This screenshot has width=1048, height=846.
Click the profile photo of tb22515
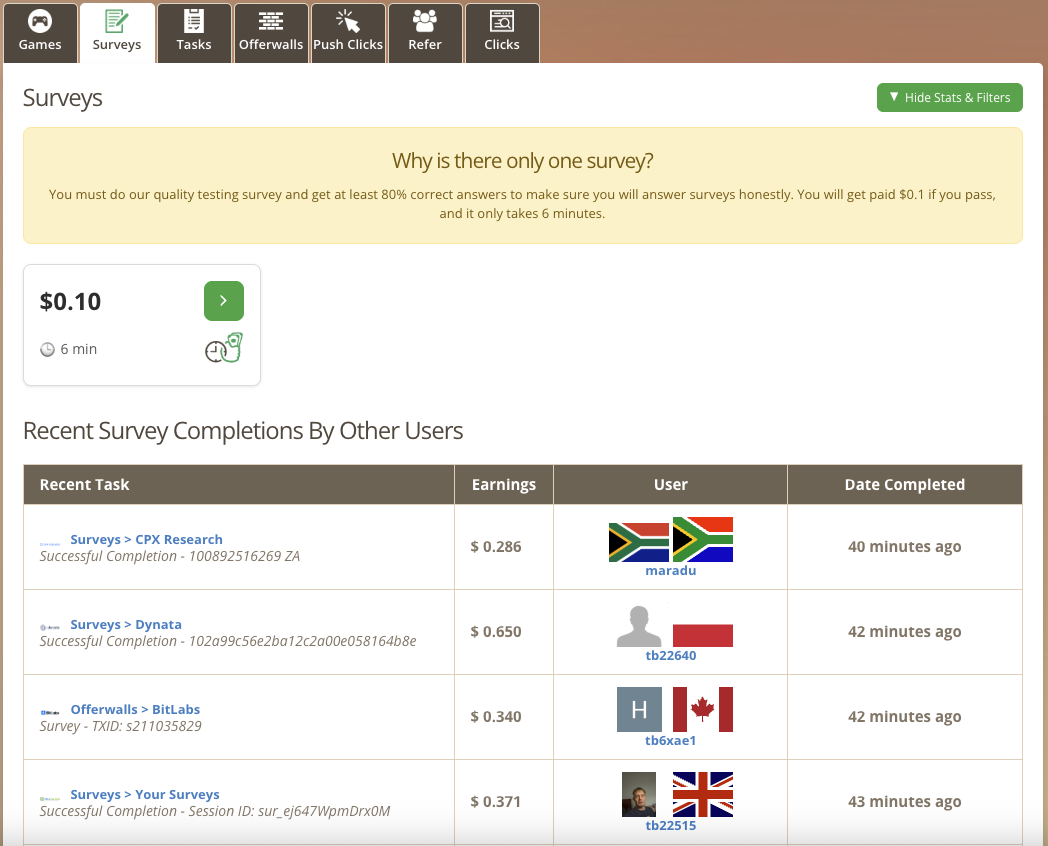point(639,794)
